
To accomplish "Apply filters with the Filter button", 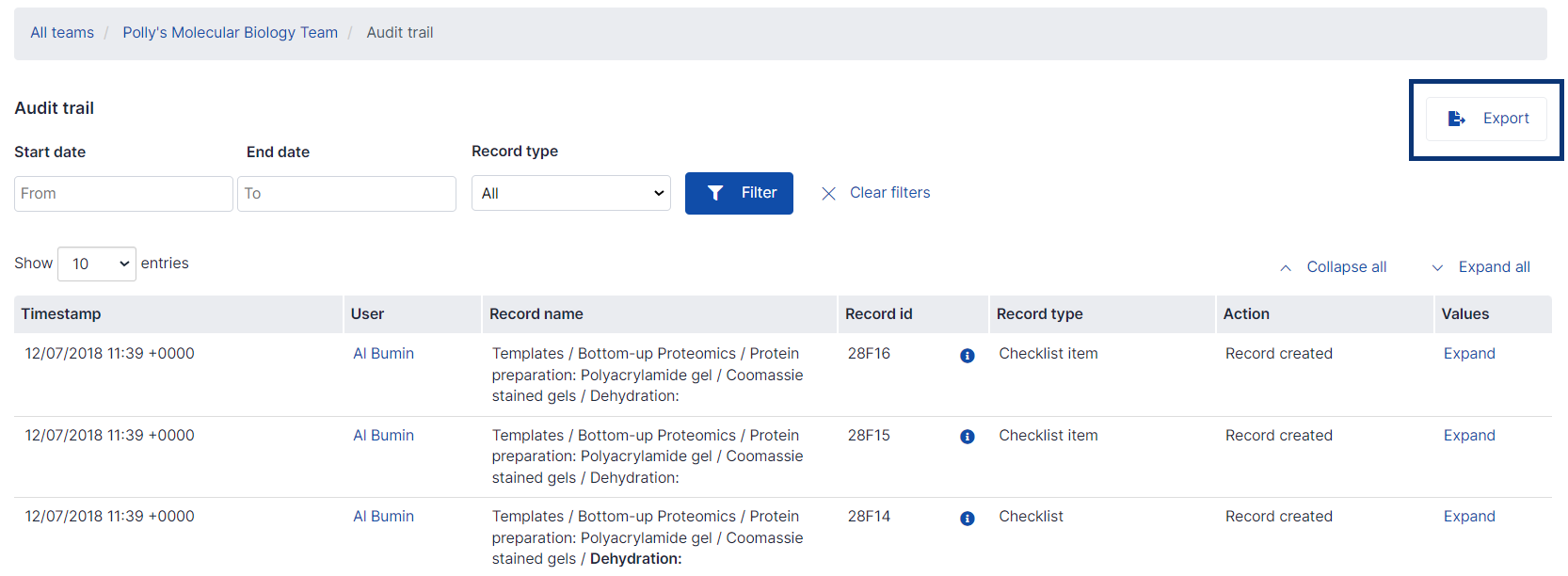I will pos(739,193).
